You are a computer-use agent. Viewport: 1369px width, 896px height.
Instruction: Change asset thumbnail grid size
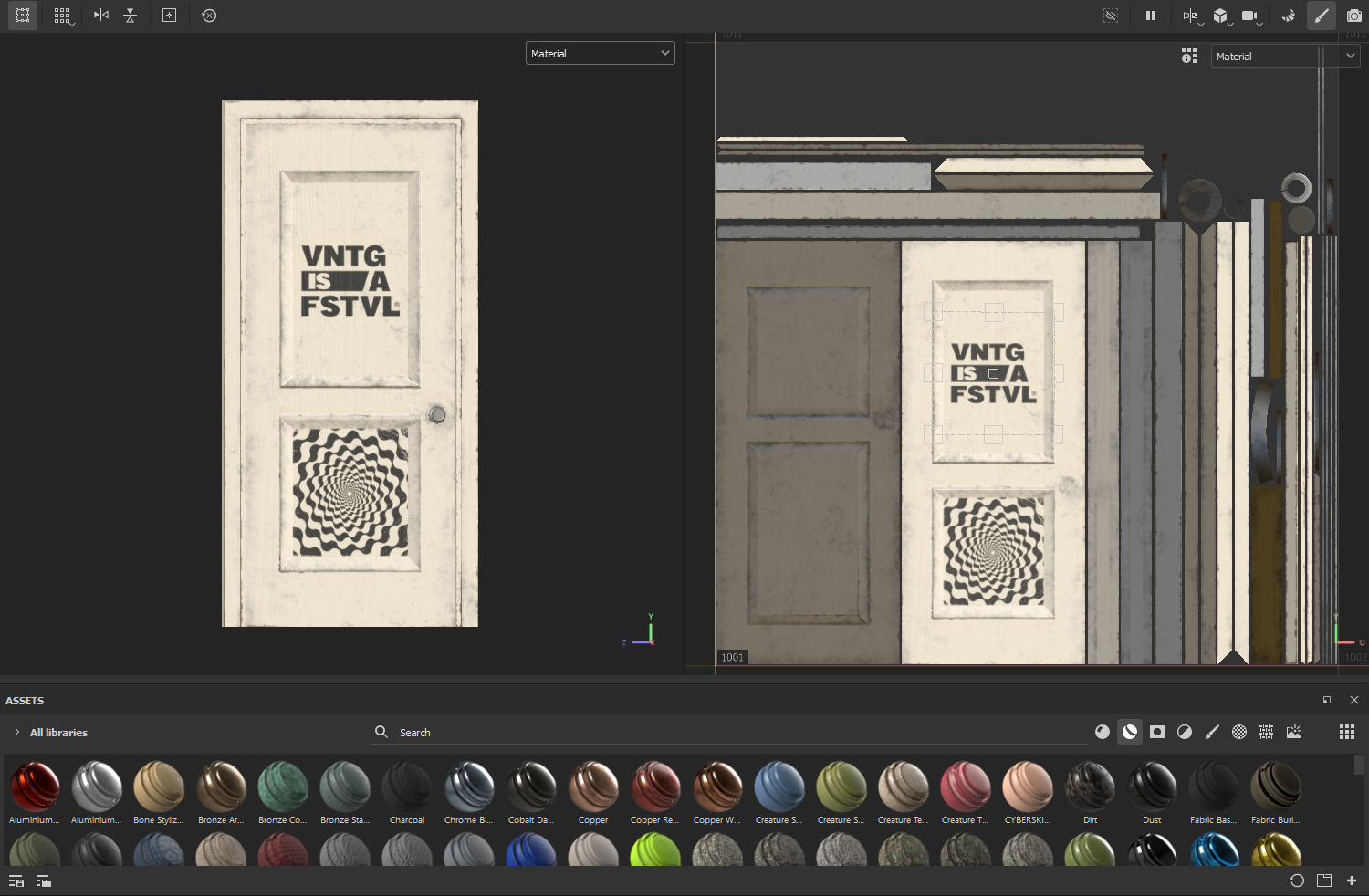tap(1347, 732)
